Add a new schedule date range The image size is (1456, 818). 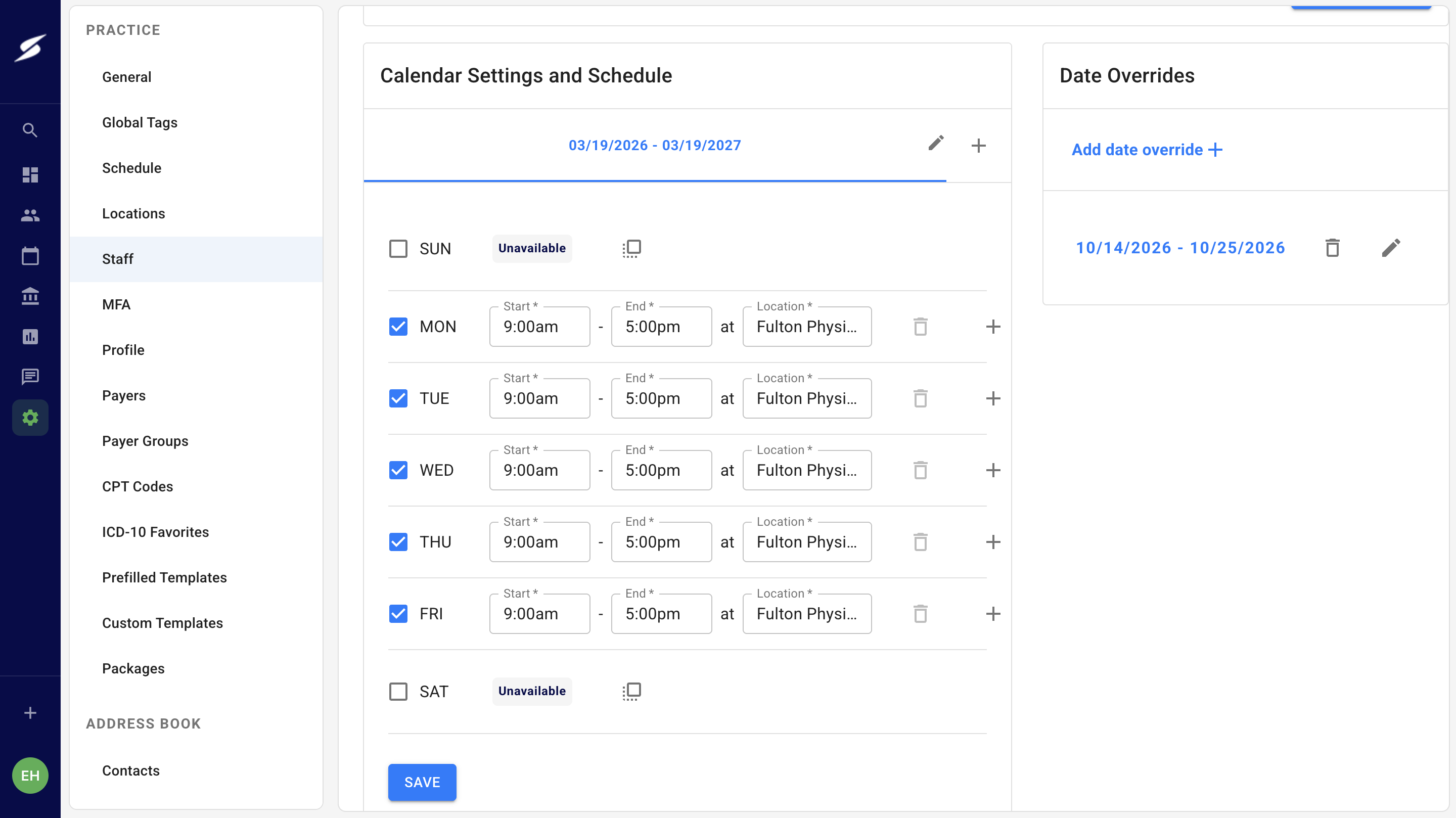pos(978,145)
